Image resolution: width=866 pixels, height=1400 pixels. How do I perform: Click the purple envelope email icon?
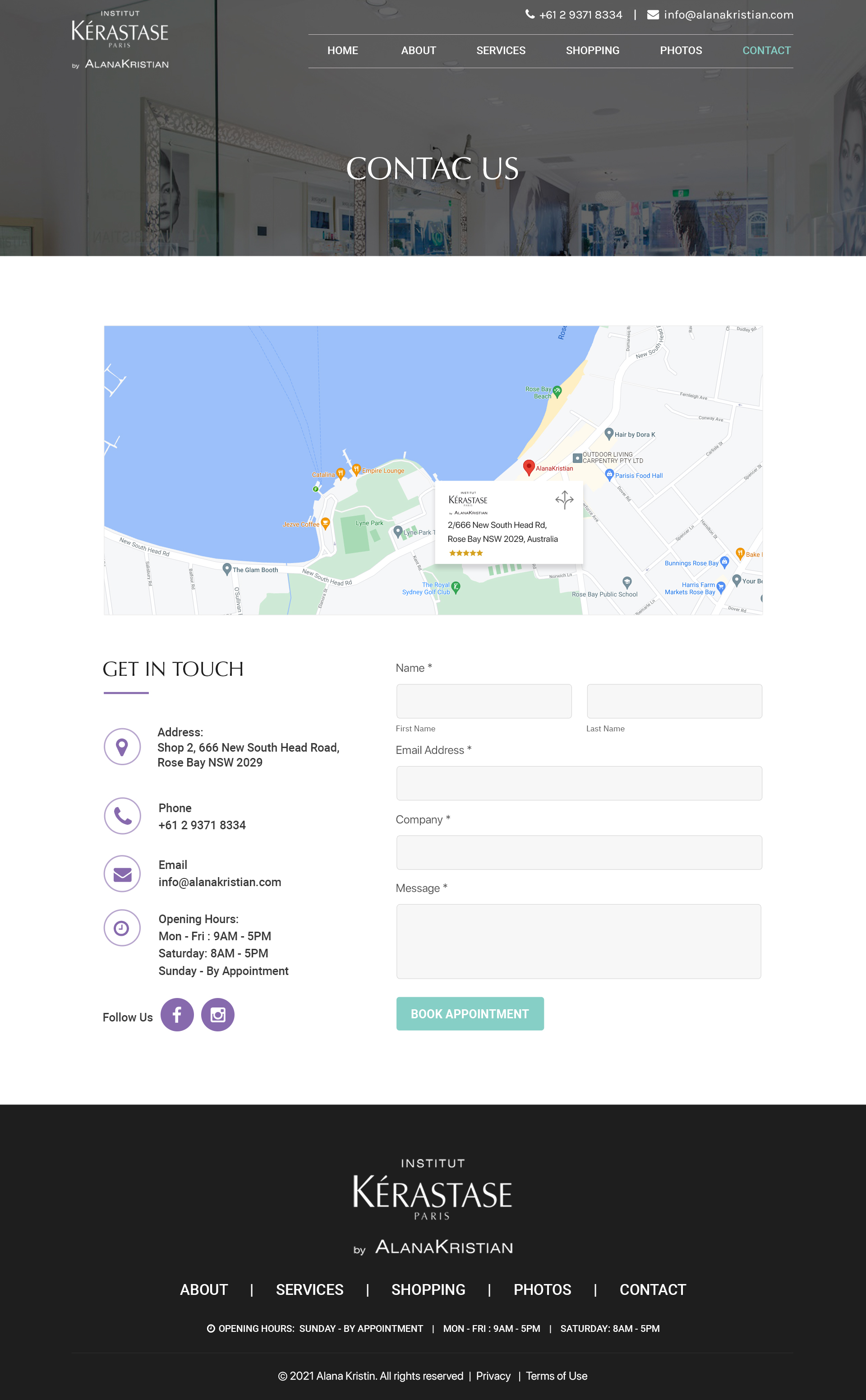(122, 873)
